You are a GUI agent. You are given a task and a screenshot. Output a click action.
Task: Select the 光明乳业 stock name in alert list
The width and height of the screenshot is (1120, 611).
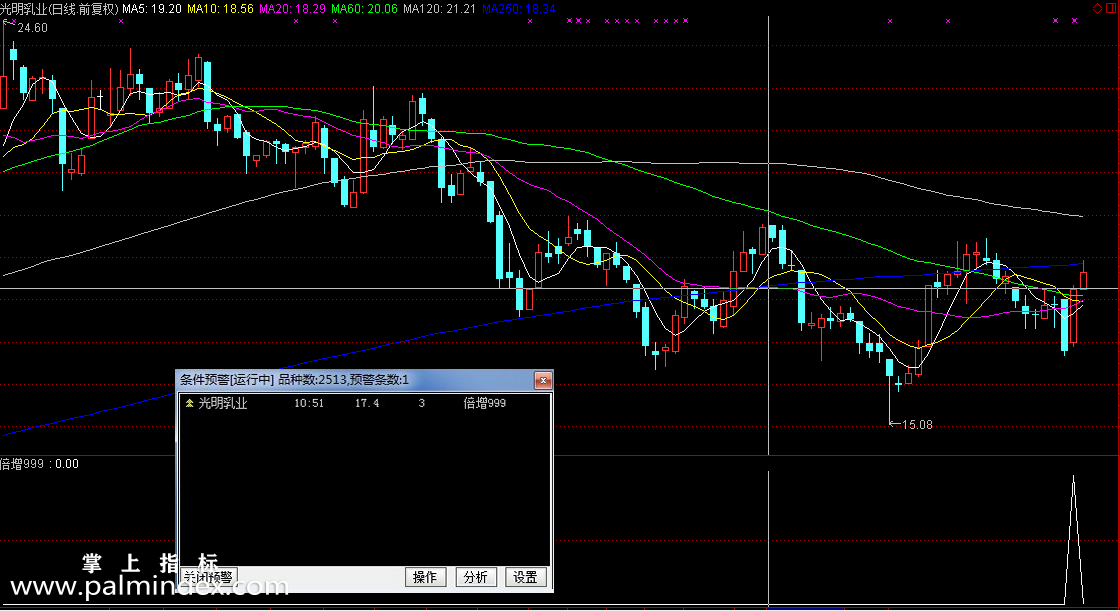tap(223, 404)
